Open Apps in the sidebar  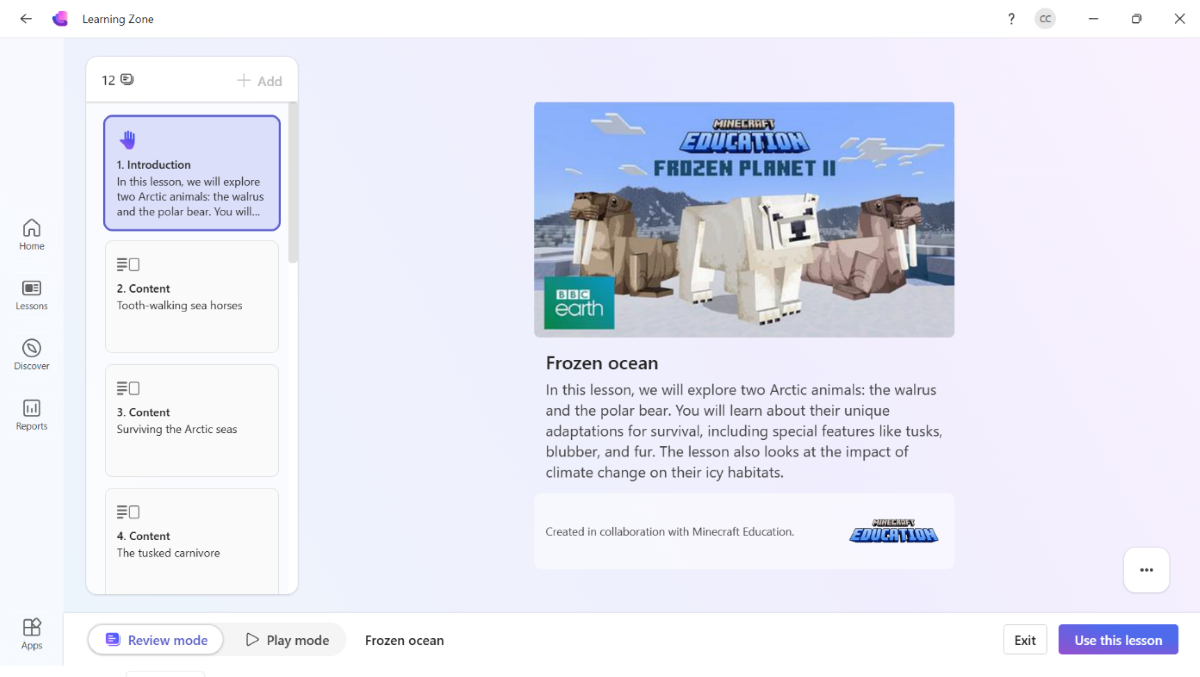[32, 634]
